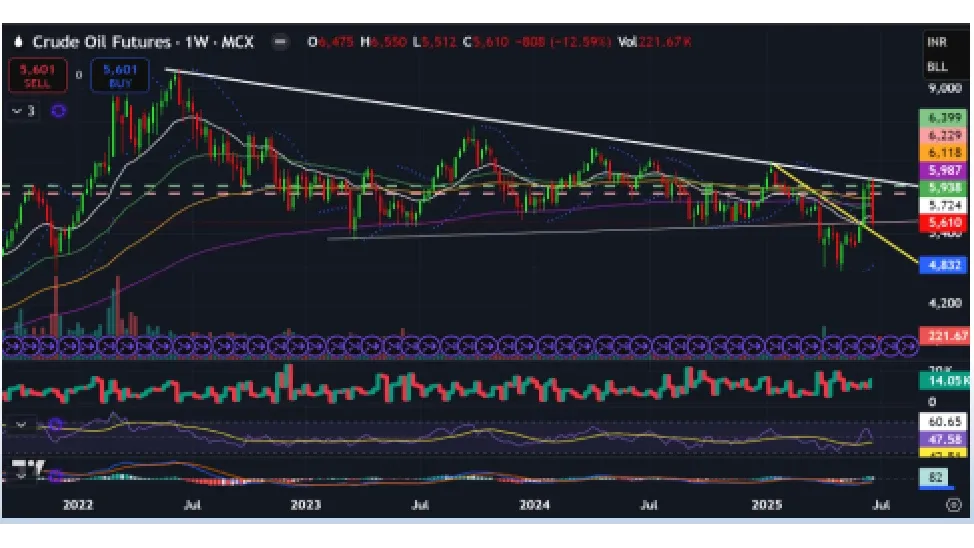Click the low price L 5,512 readout

tap(435, 42)
